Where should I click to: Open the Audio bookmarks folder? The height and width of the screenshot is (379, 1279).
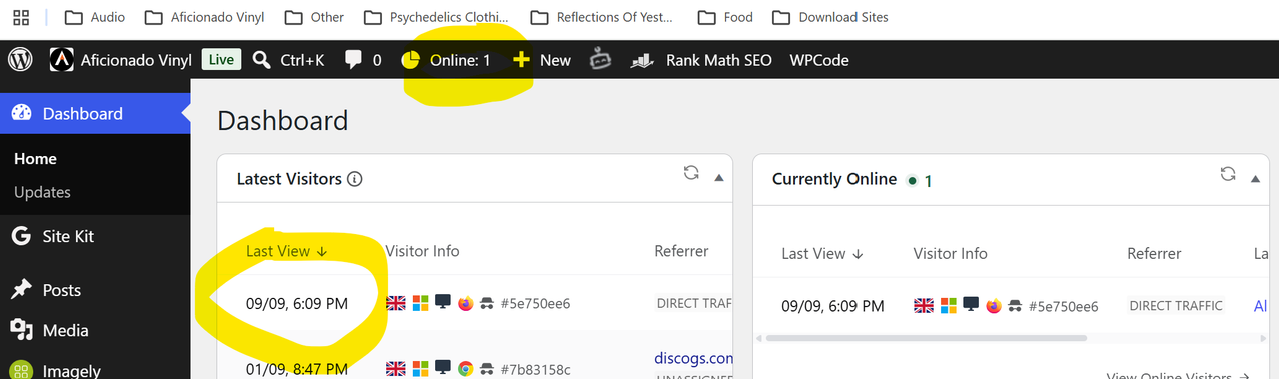click(95, 17)
